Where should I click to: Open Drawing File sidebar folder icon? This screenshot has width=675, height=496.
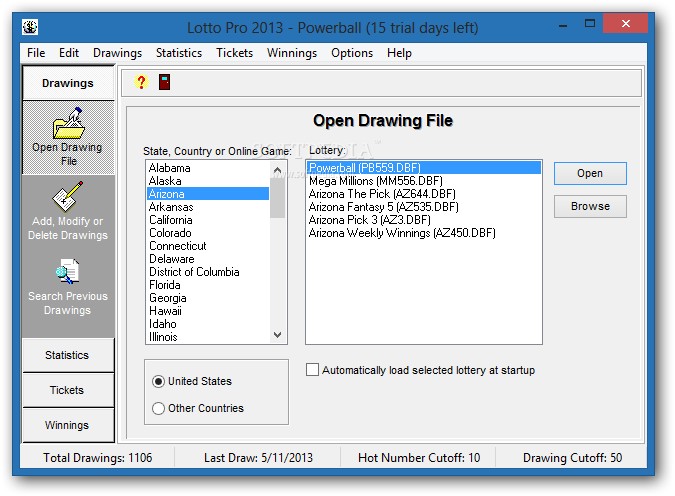(x=68, y=125)
